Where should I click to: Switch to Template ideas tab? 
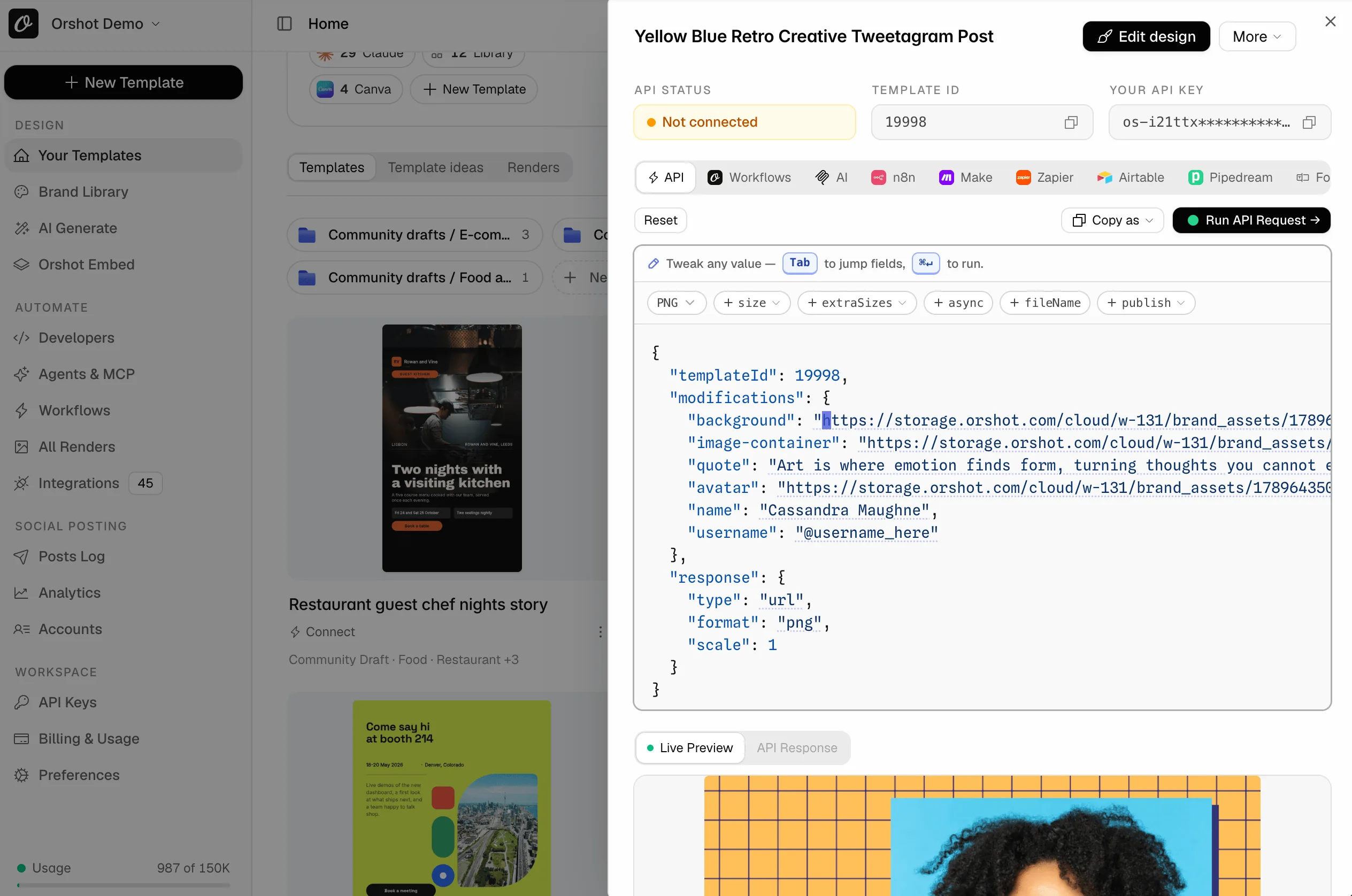click(436, 167)
